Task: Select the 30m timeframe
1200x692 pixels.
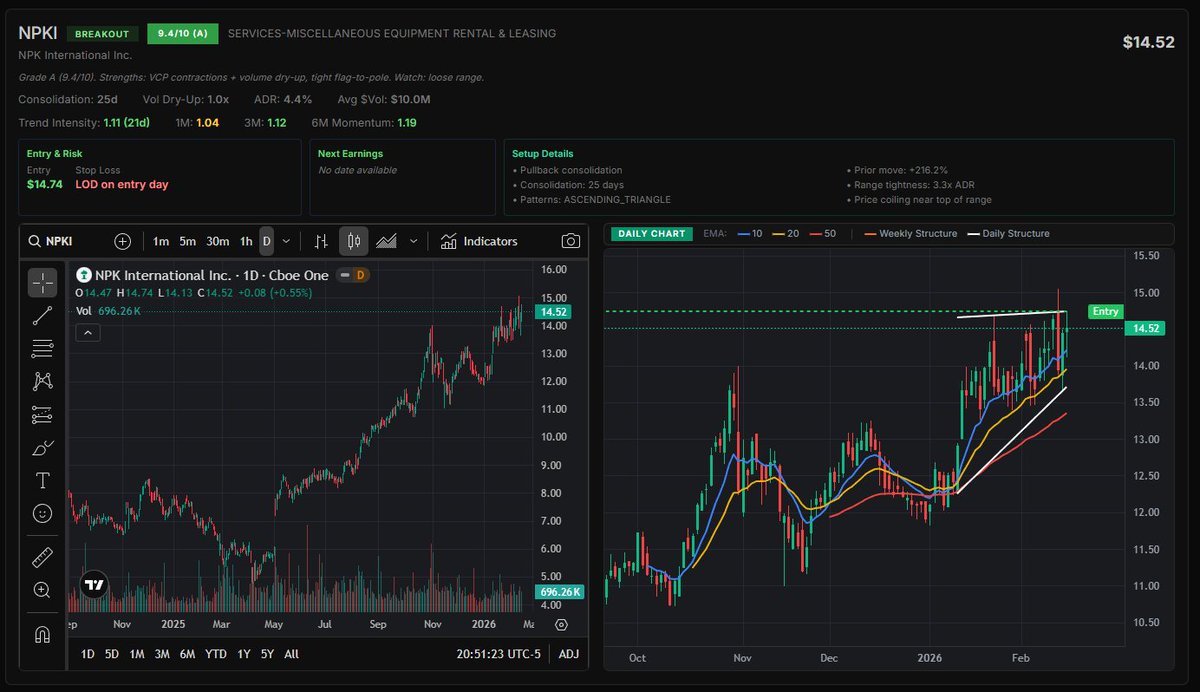Action: pyautogui.click(x=217, y=241)
